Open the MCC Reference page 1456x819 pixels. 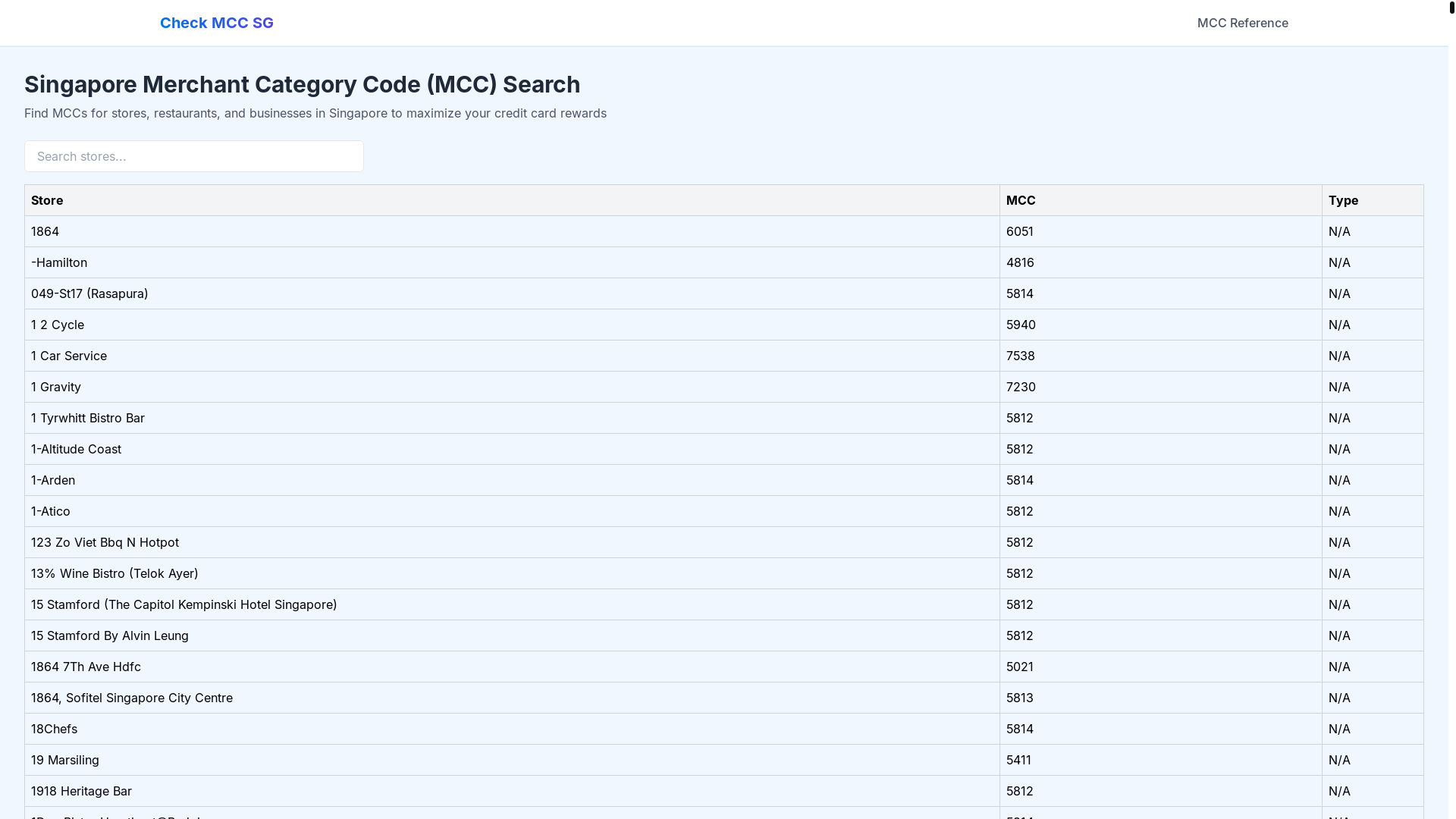tap(1242, 23)
